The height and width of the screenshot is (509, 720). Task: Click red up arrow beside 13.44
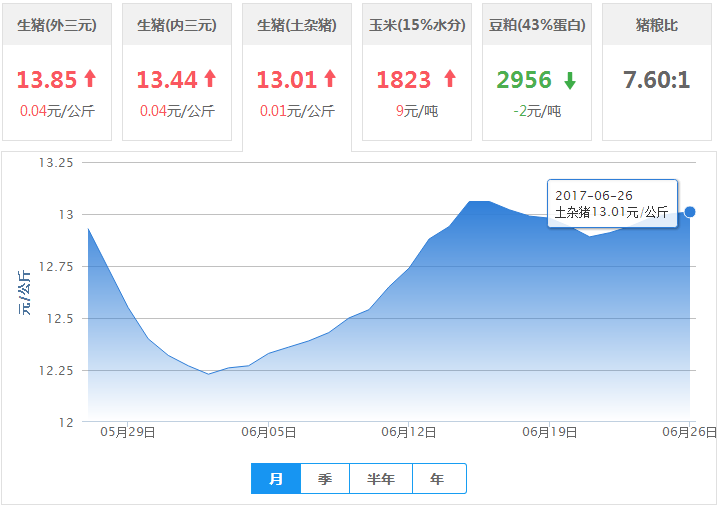(x=210, y=79)
